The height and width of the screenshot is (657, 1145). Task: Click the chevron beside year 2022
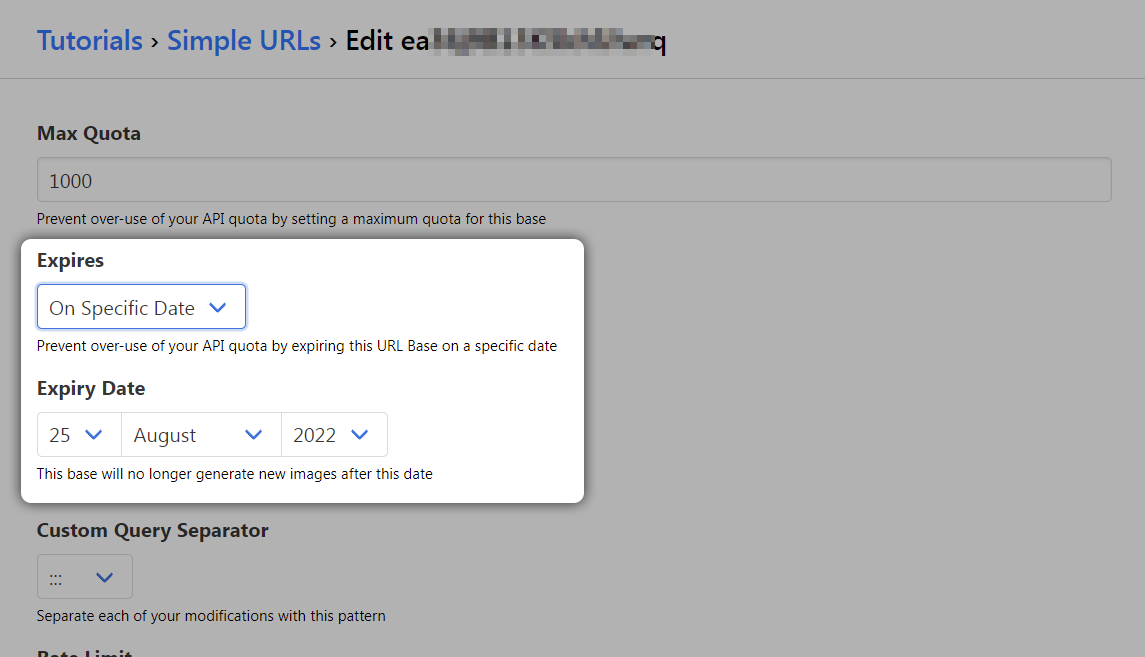tap(360, 435)
